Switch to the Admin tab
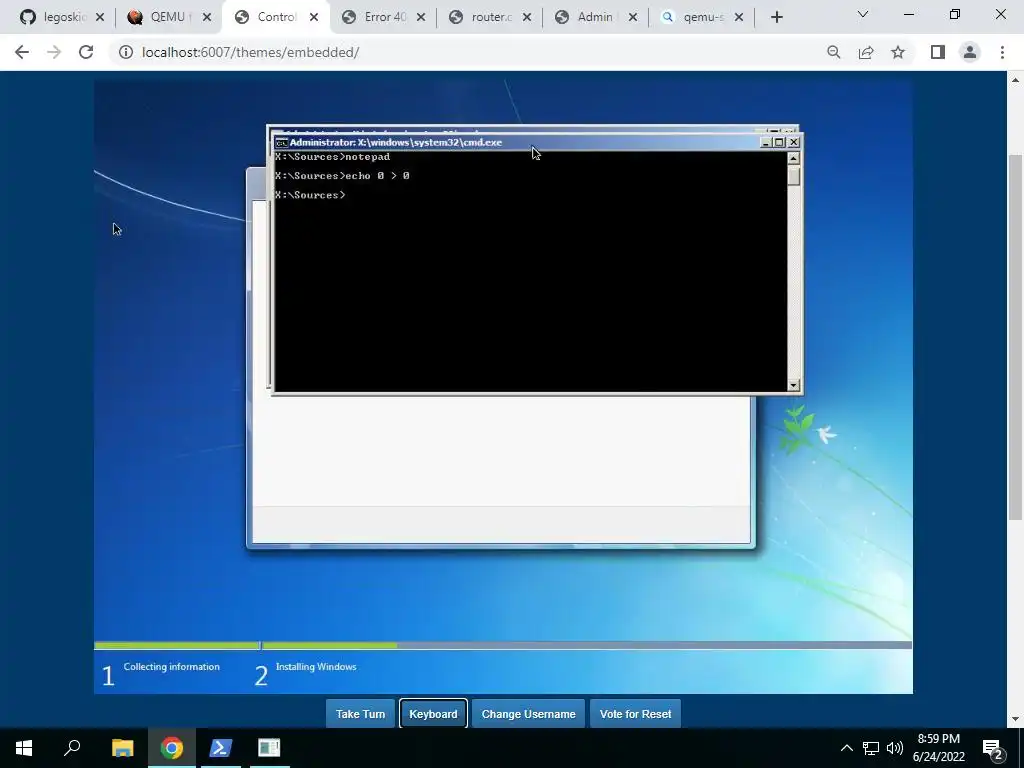The height and width of the screenshot is (768, 1024). [x=588, y=17]
